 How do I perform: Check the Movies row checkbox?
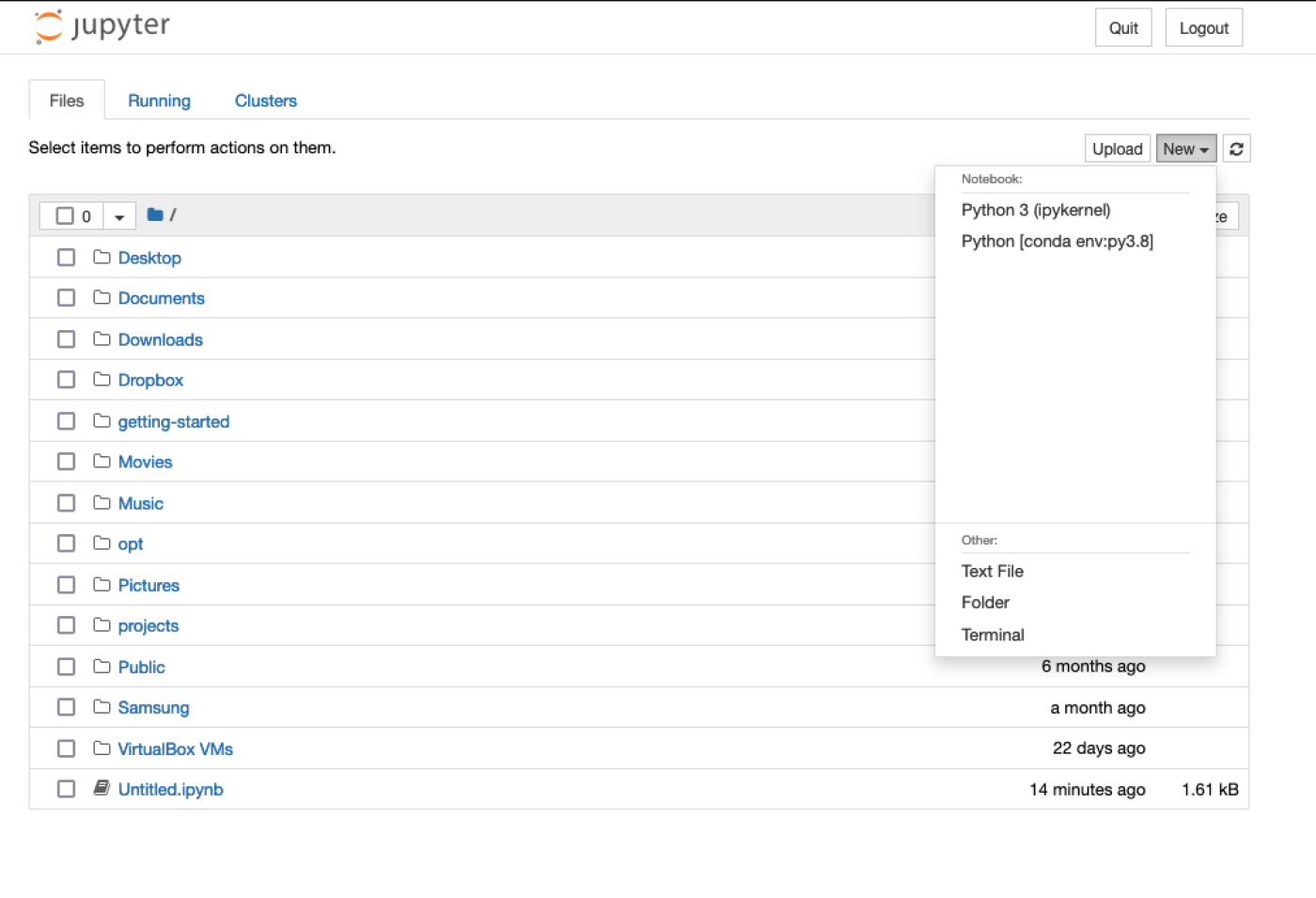tap(66, 461)
